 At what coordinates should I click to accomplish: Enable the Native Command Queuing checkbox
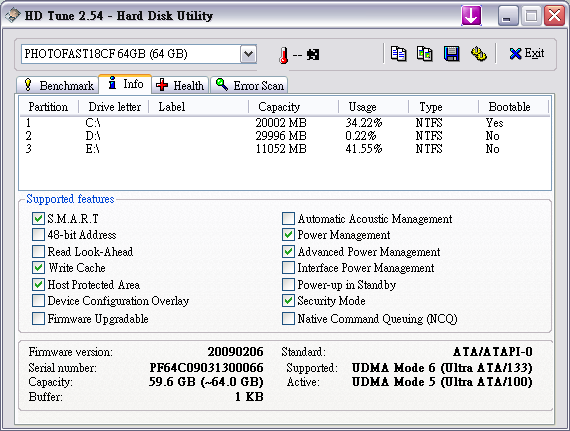click(288, 319)
